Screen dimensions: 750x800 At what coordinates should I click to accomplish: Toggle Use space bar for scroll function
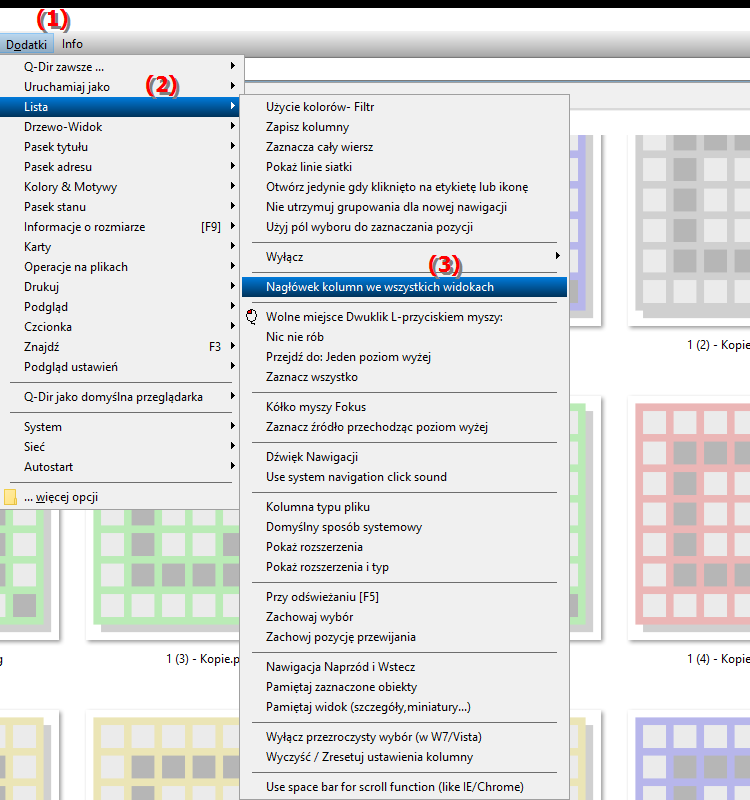(x=404, y=787)
